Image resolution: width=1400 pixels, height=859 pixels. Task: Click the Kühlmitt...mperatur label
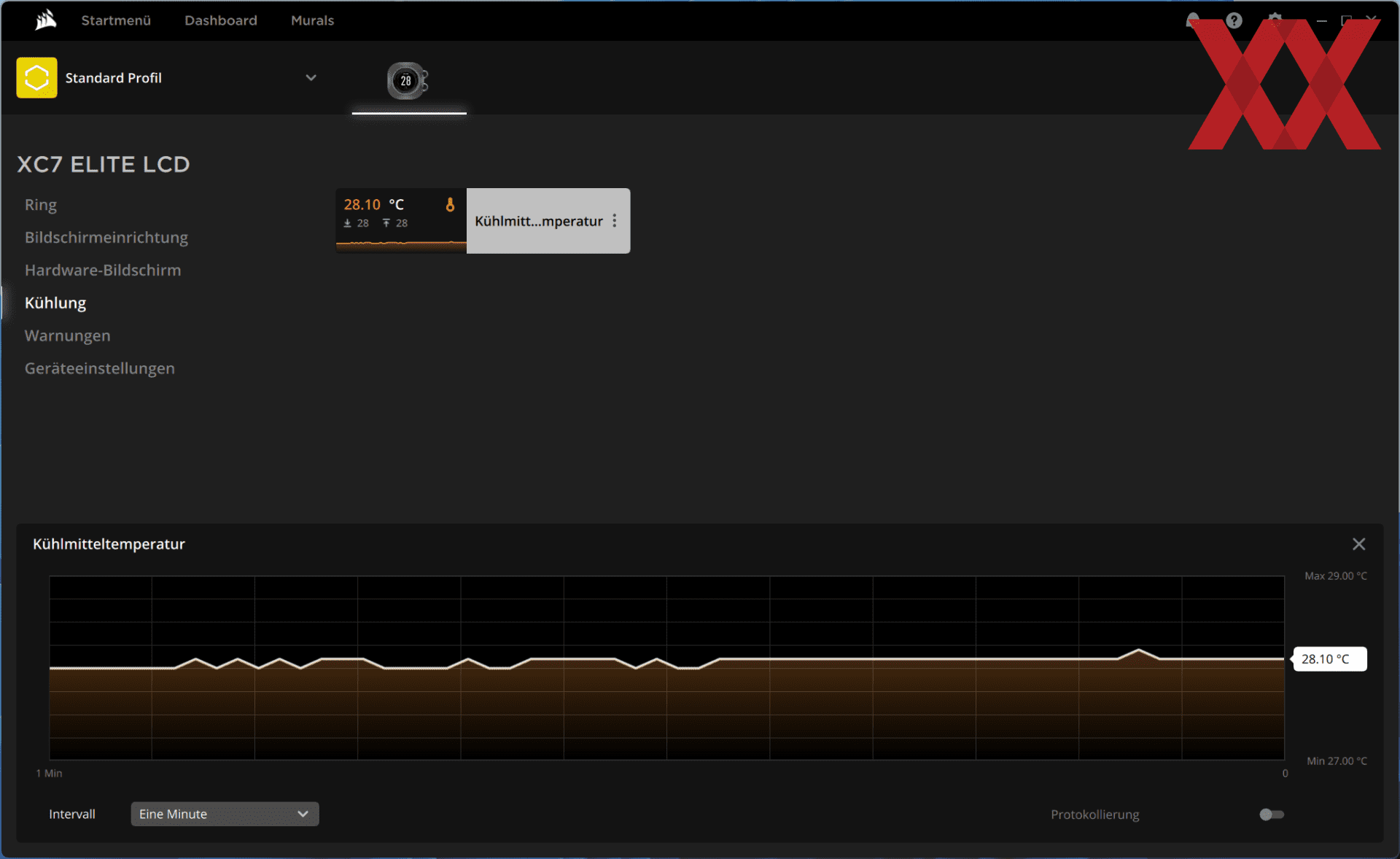(x=539, y=221)
